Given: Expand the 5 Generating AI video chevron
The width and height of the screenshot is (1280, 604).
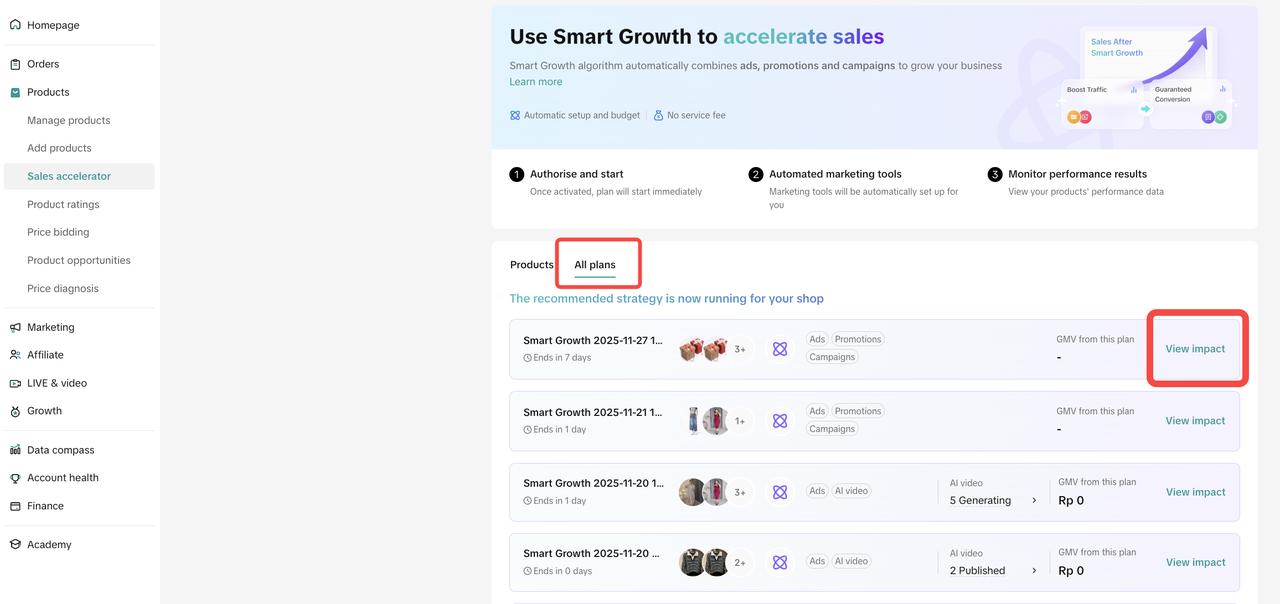Looking at the screenshot, I should pos(1034,501).
